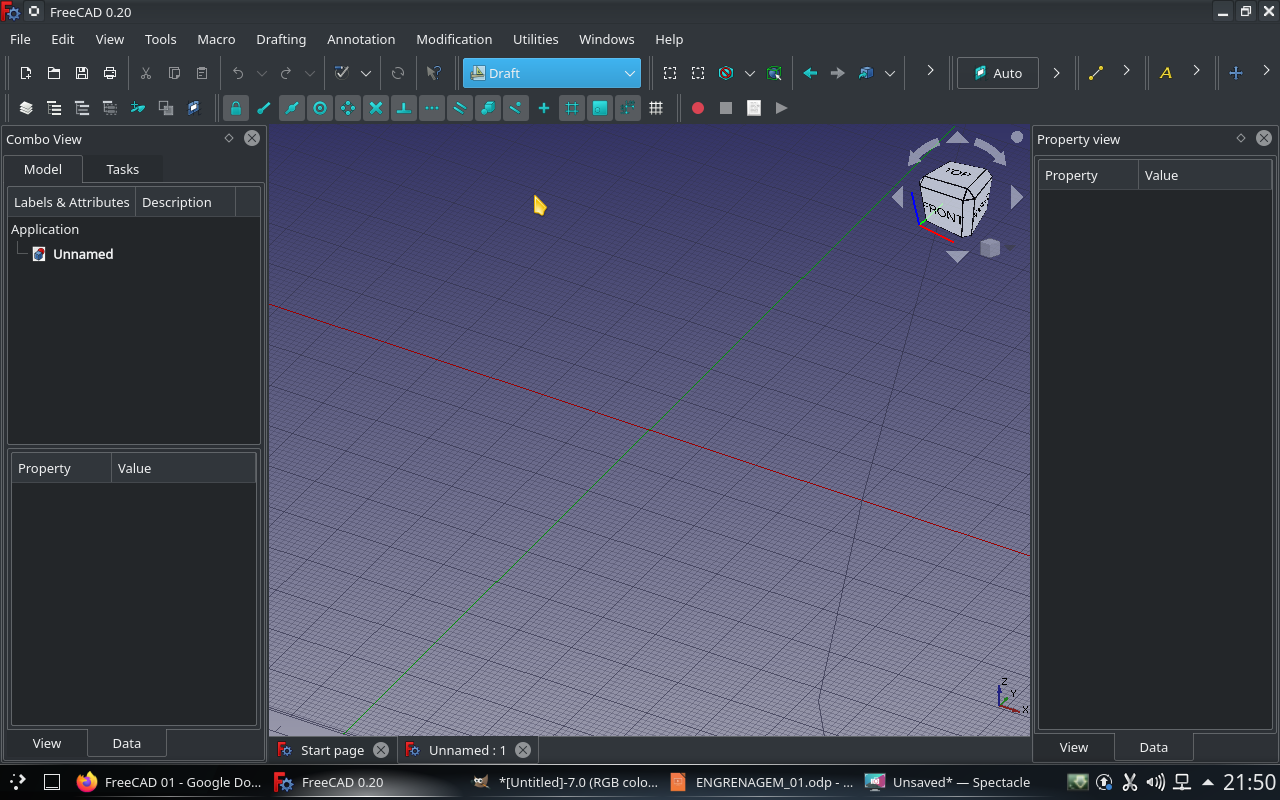
Task: Expand the undo history dropdown arrow
Action: pos(262,72)
